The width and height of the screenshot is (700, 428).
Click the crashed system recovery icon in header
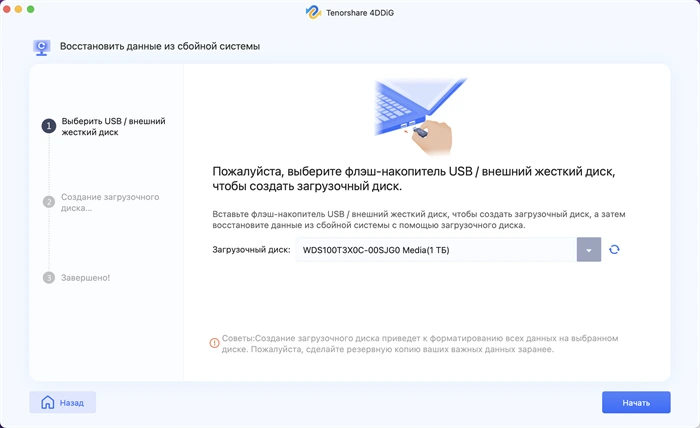click(x=42, y=47)
